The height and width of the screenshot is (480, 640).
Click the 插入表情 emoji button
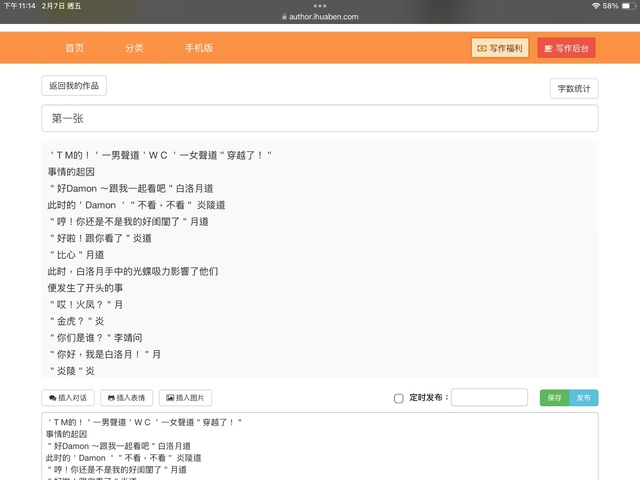point(127,397)
